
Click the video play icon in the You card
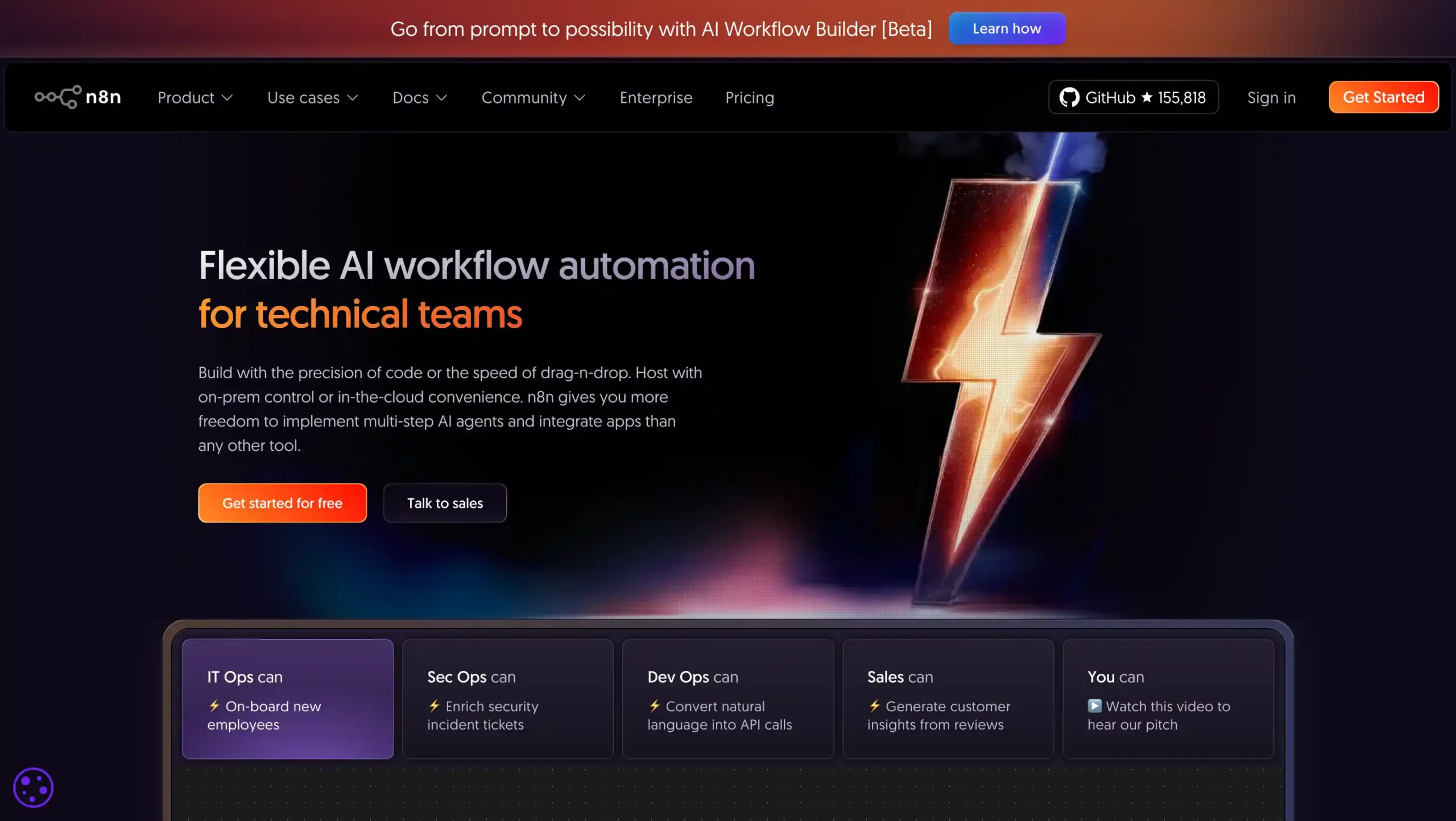pos(1094,706)
